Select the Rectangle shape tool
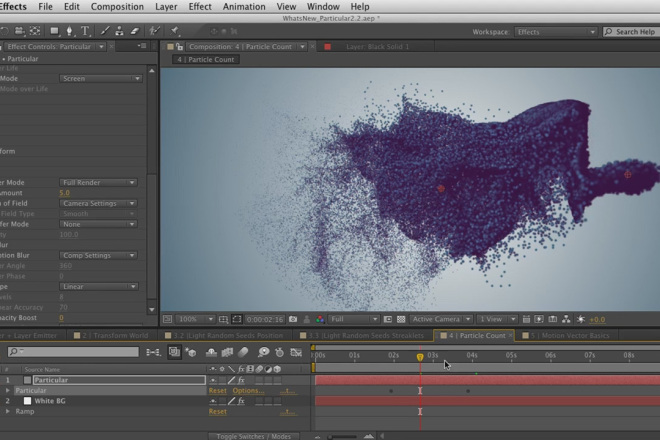The height and width of the screenshot is (440, 660). pos(53,32)
